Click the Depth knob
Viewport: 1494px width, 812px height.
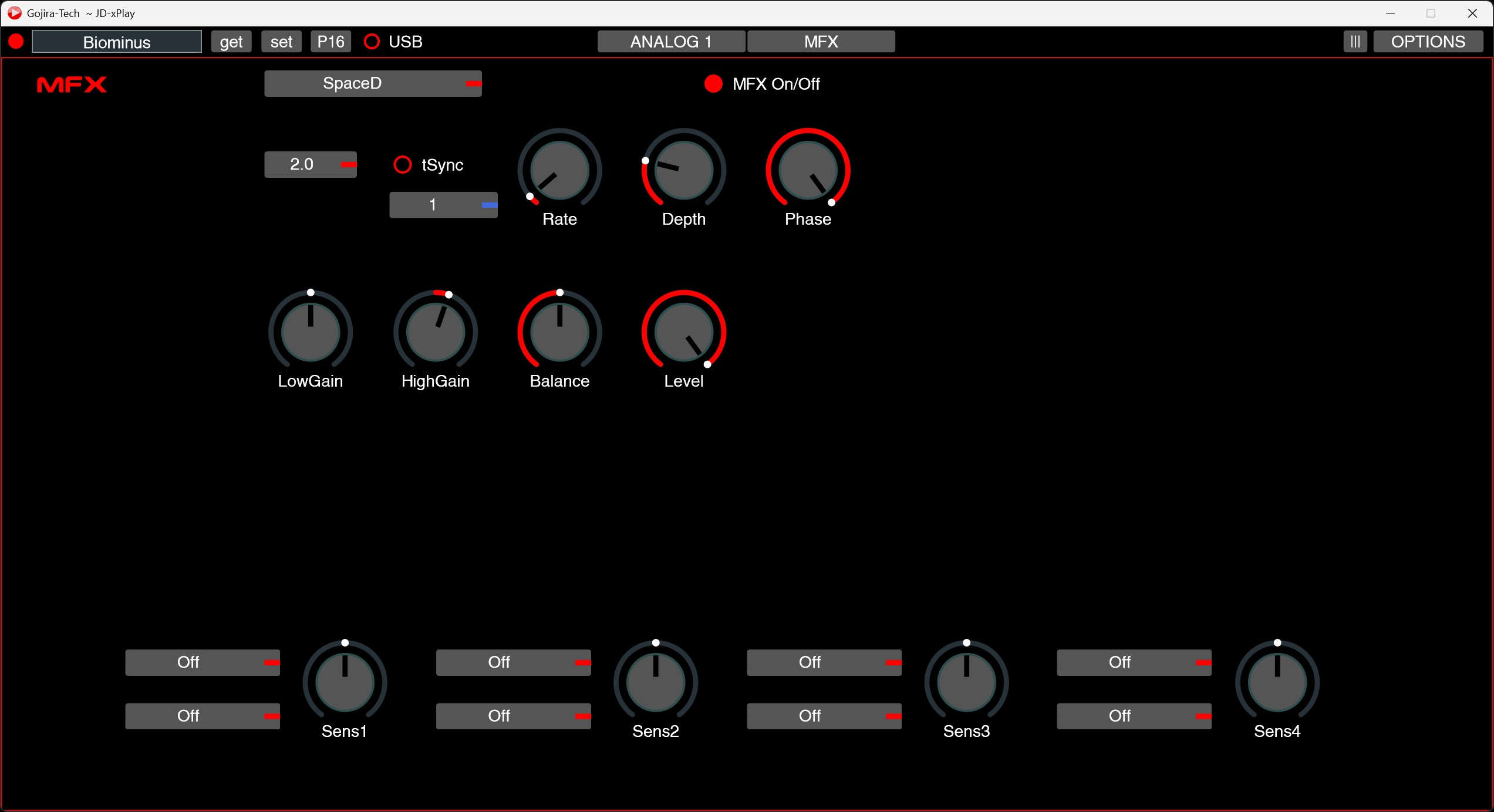pos(684,170)
